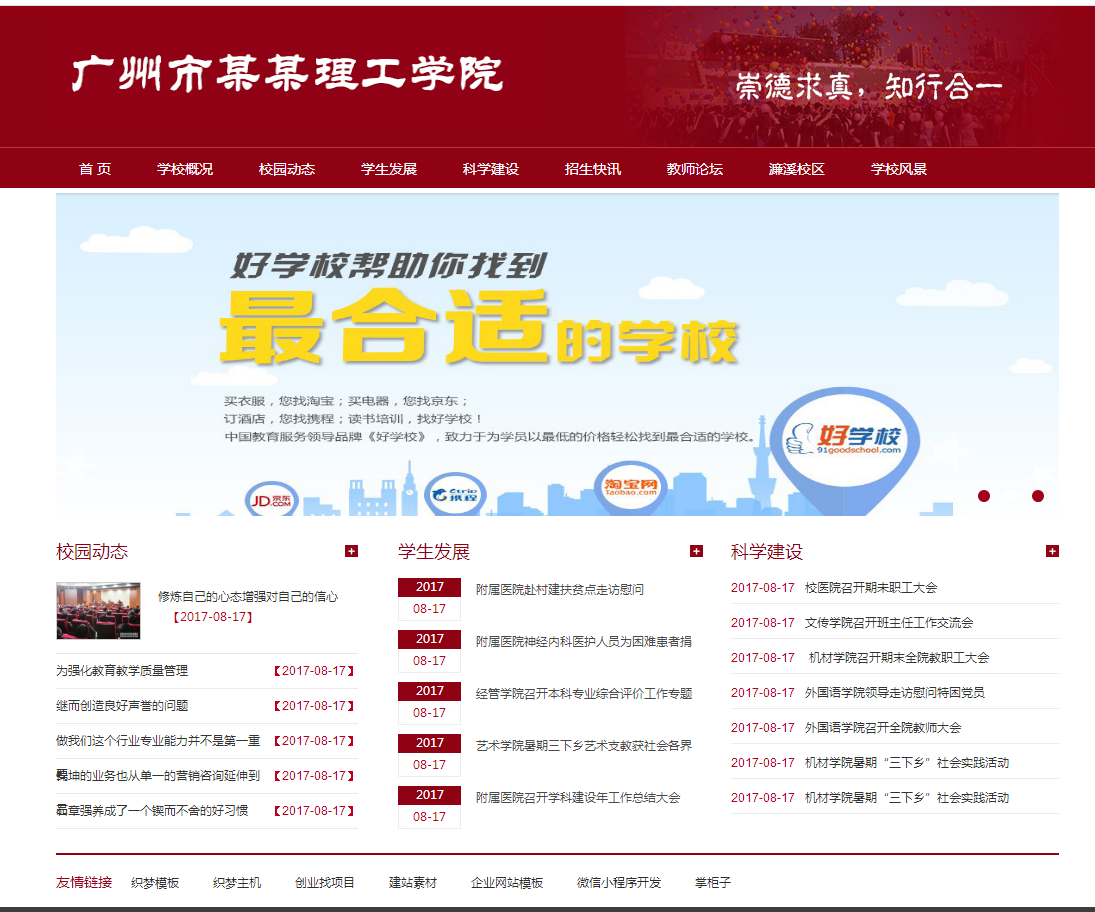1095x912 pixels.
Task: Click plus icon beside 校园动态 heading
Action: [351, 551]
